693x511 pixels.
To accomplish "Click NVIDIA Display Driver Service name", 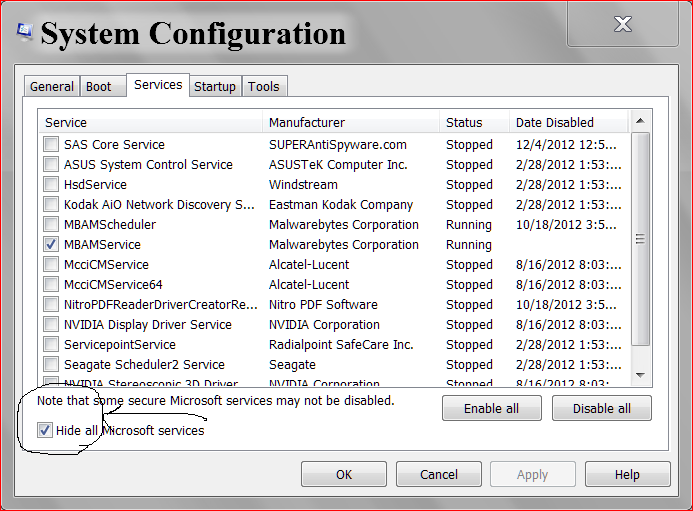I will click(148, 324).
